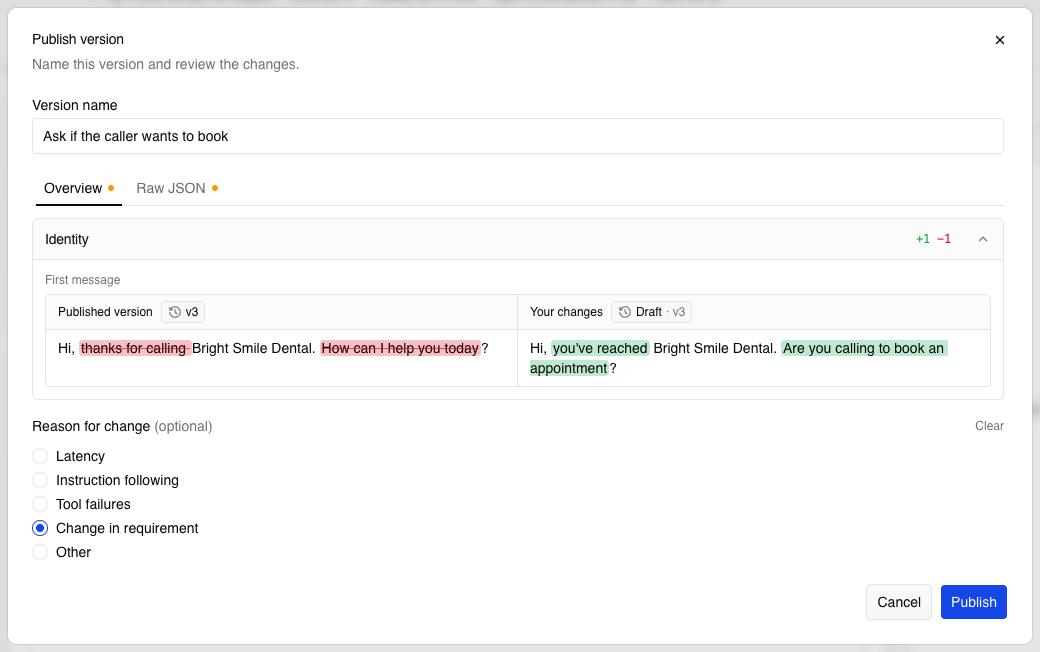The width and height of the screenshot is (1040, 652).
Task: Click highlighted 'Are you calling to book an'
Action: (x=864, y=348)
